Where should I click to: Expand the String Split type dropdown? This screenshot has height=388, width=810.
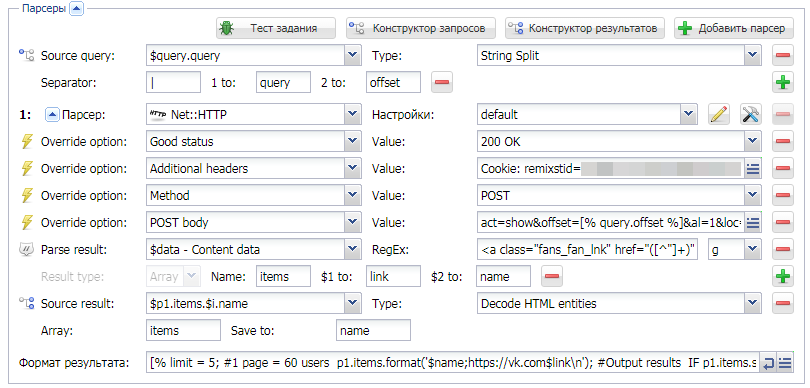click(x=753, y=55)
